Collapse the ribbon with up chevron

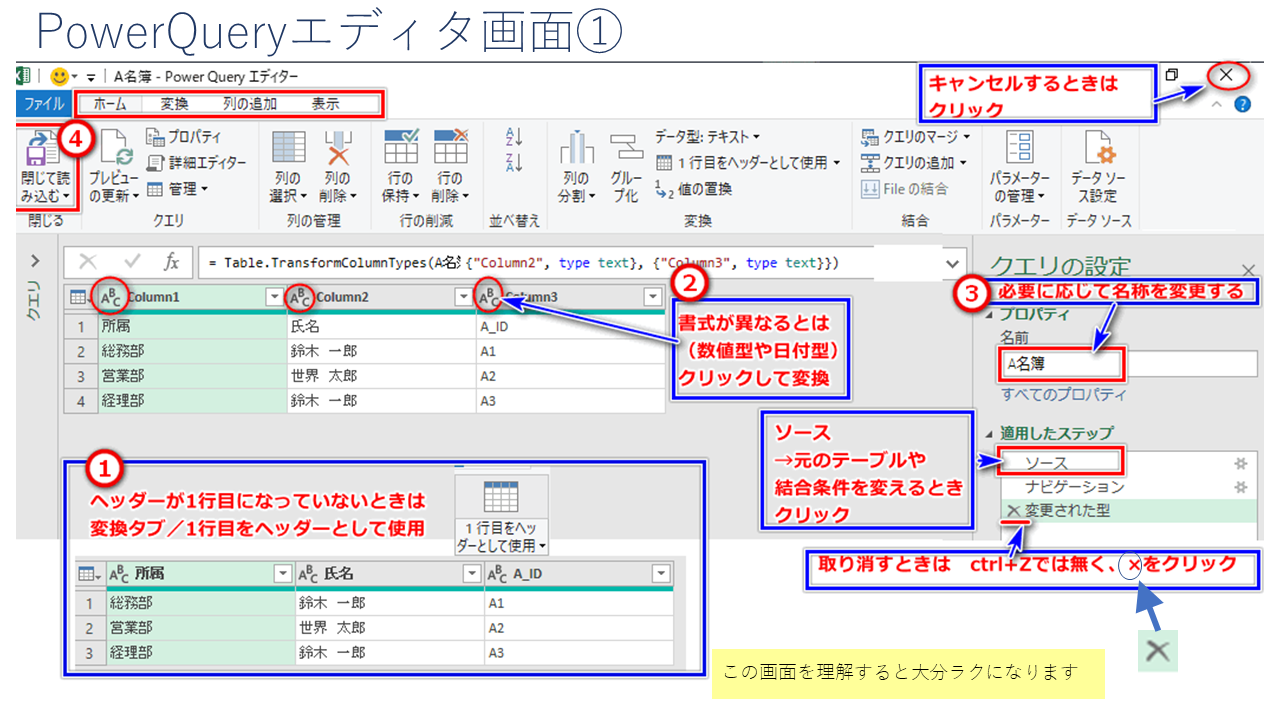[1217, 104]
